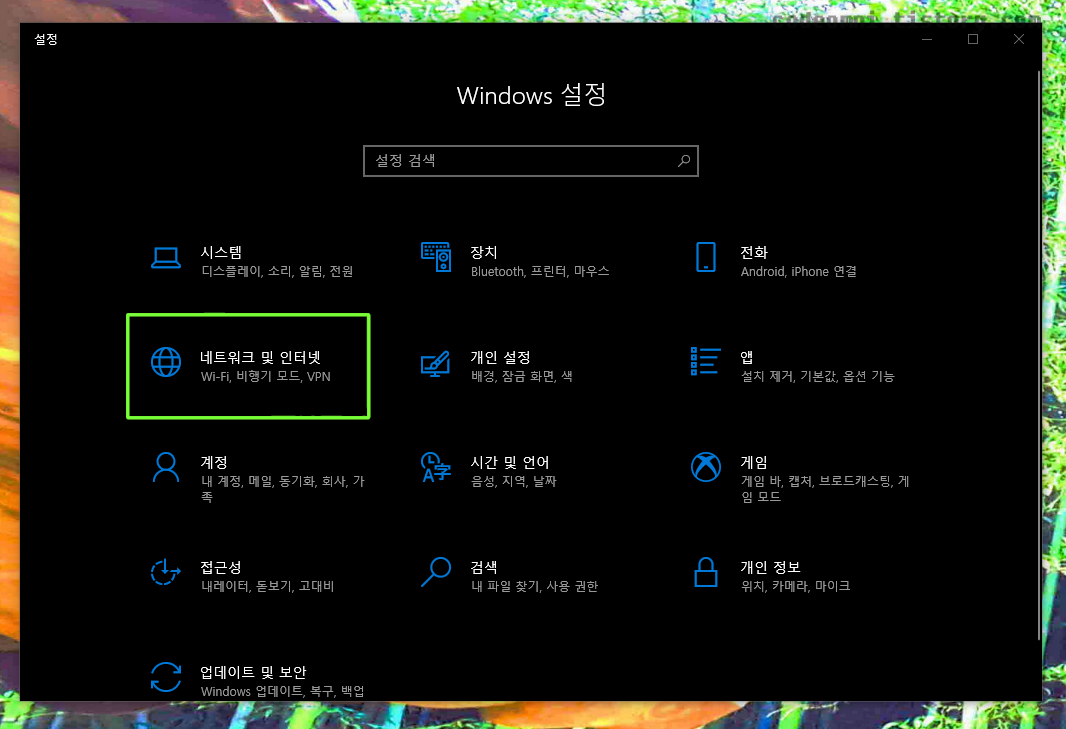Click the search magnifier in 설정 검색 box
Viewport: 1066px width, 729px height.
pyautogui.click(x=684, y=160)
